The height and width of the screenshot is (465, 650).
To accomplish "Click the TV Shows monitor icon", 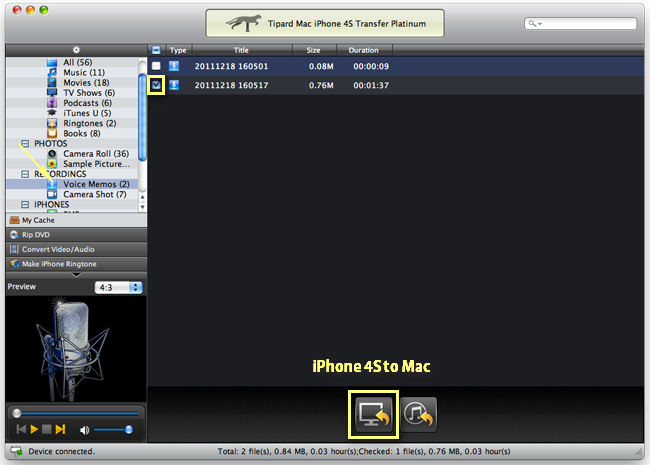I will 52,93.
